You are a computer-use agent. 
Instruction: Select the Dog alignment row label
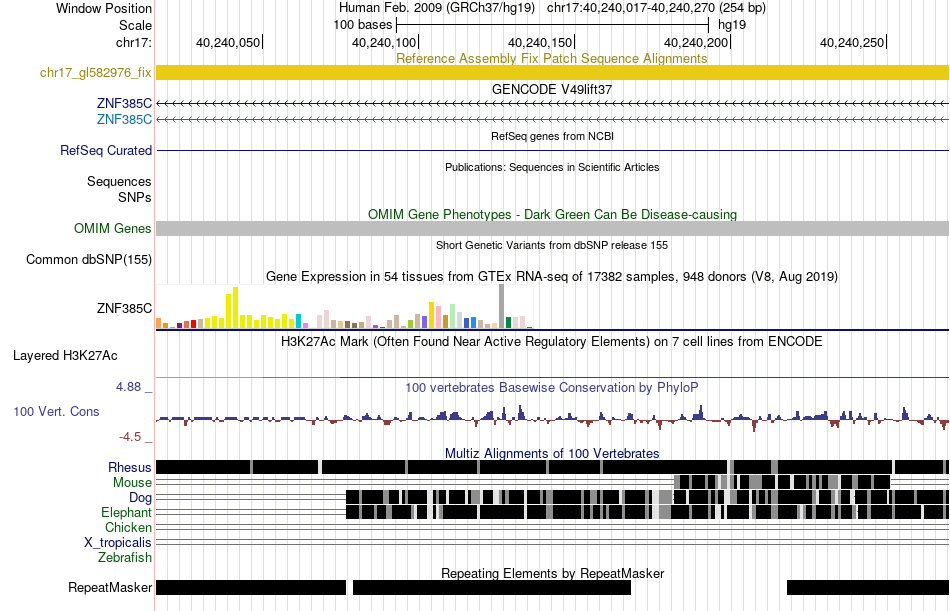click(140, 498)
